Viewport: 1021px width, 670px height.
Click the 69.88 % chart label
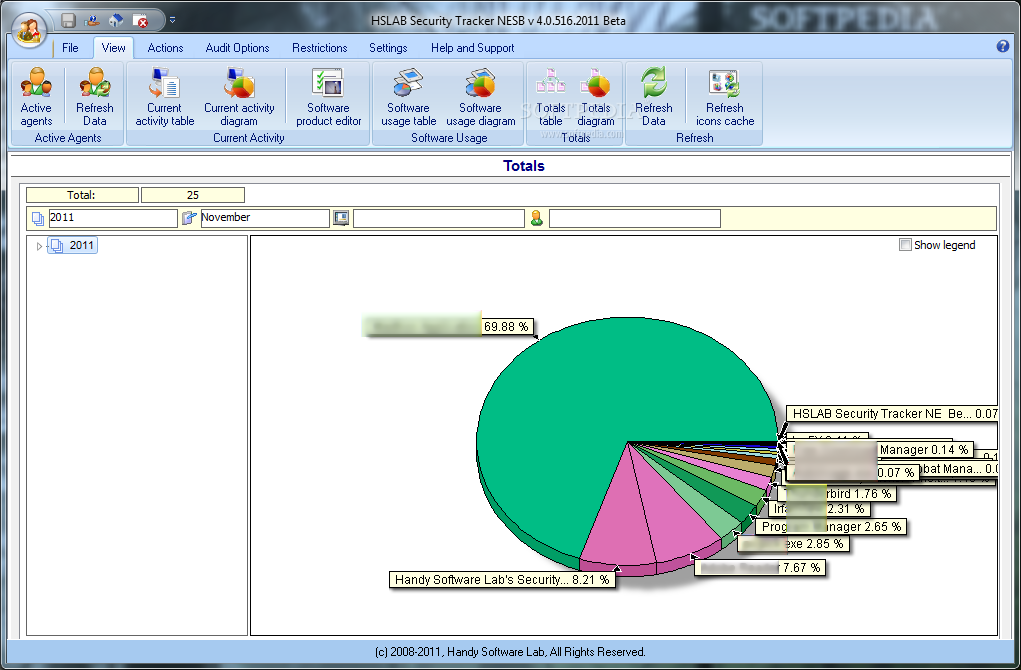click(506, 326)
